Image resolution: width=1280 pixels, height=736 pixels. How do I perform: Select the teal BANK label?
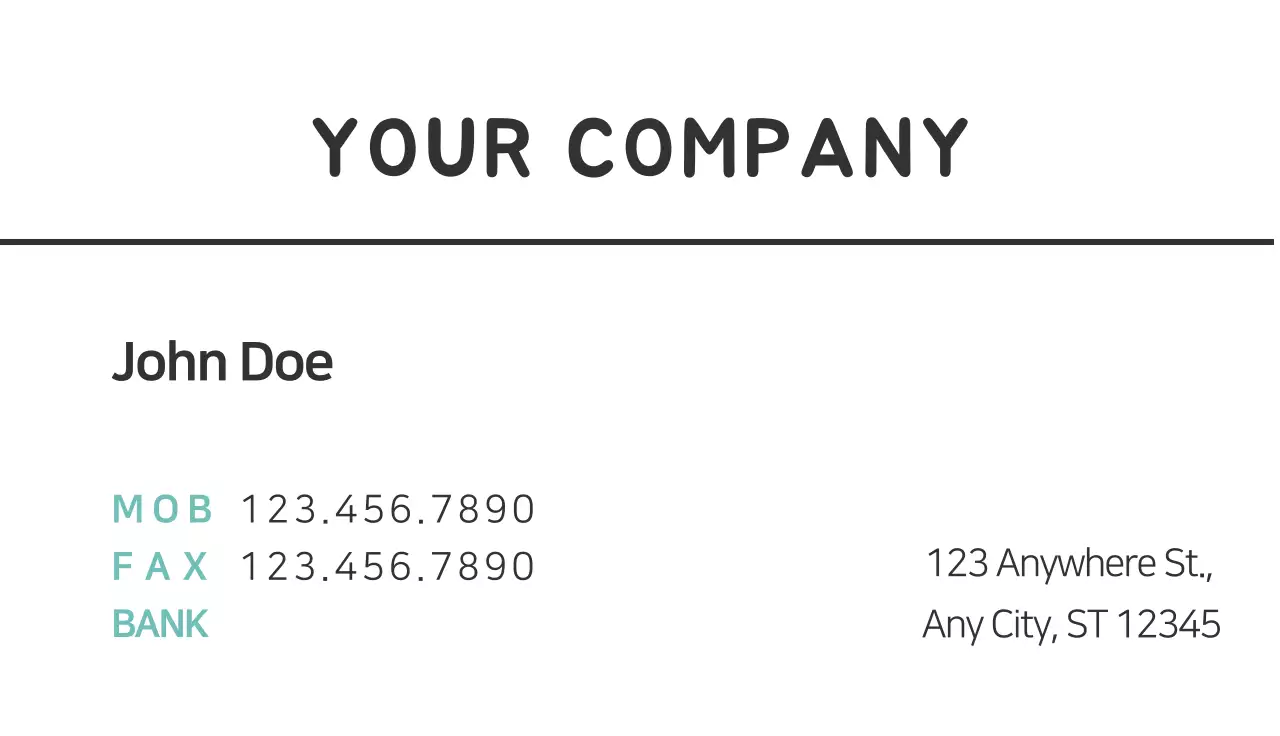pyautogui.click(x=160, y=624)
